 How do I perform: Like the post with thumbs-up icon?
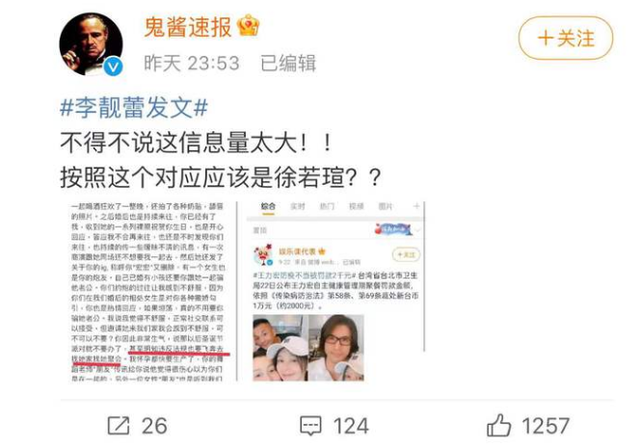[x=498, y=425]
